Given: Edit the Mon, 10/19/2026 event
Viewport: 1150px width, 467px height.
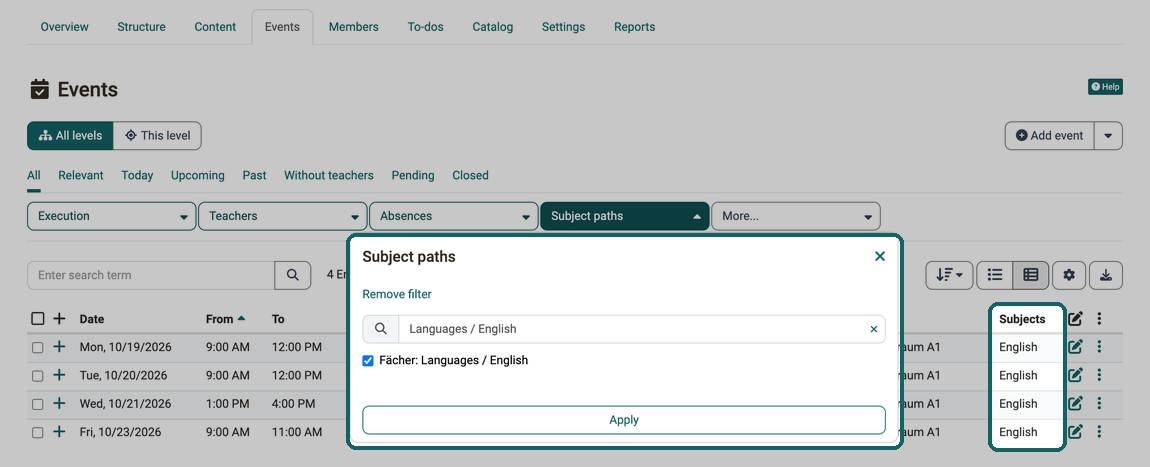Looking at the screenshot, I should click(1075, 347).
